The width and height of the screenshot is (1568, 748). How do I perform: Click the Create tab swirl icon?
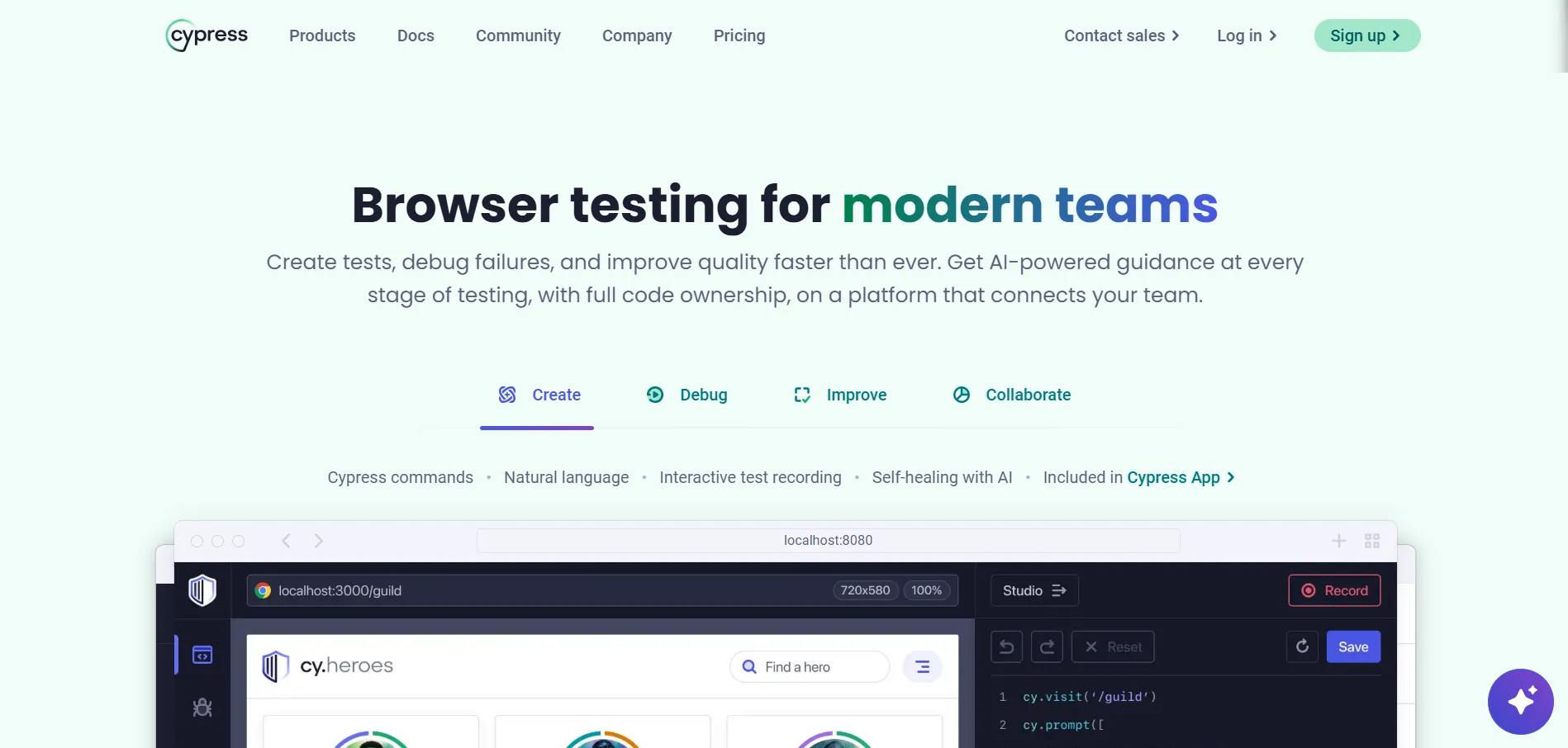click(x=507, y=395)
